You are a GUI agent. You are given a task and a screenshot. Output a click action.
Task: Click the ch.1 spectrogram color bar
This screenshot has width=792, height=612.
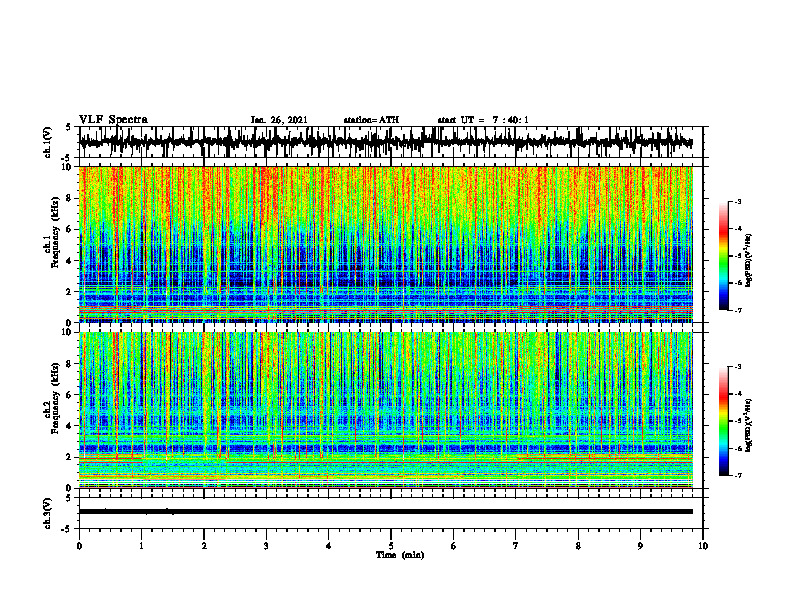click(x=723, y=256)
